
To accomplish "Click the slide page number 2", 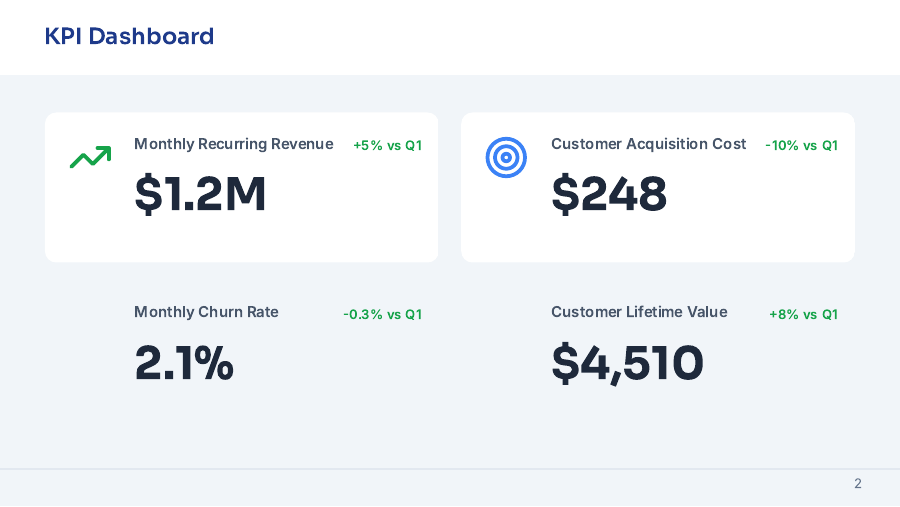I will click(x=857, y=484).
